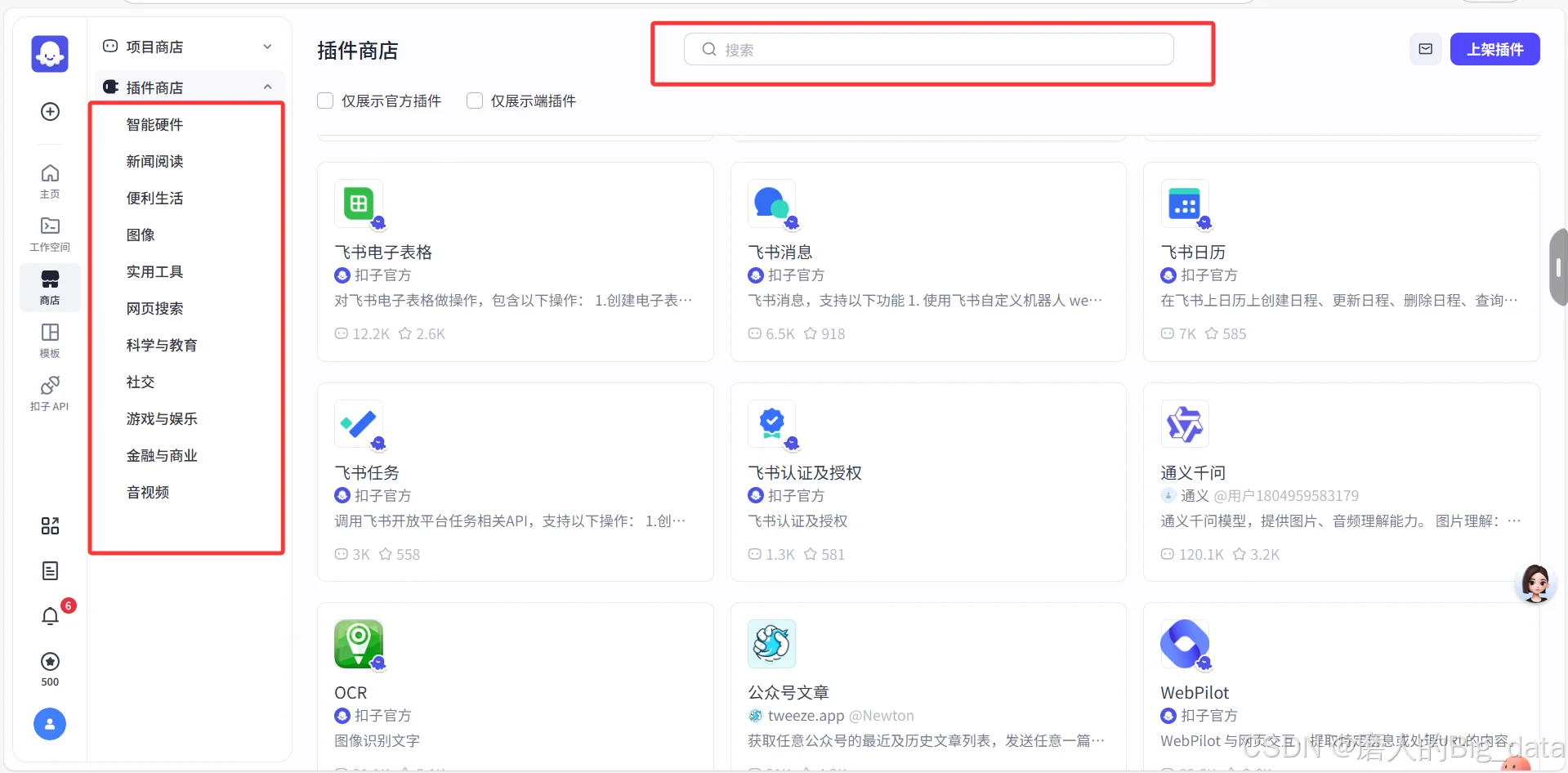The image size is (1568, 773).
Task: Focus the 搜索 search input field
Action: (x=929, y=49)
